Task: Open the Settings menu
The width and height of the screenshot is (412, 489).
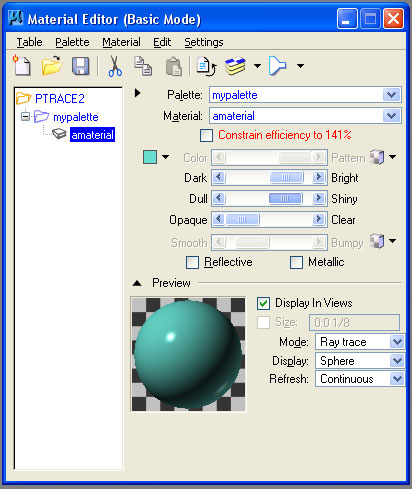Action: point(204,42)
